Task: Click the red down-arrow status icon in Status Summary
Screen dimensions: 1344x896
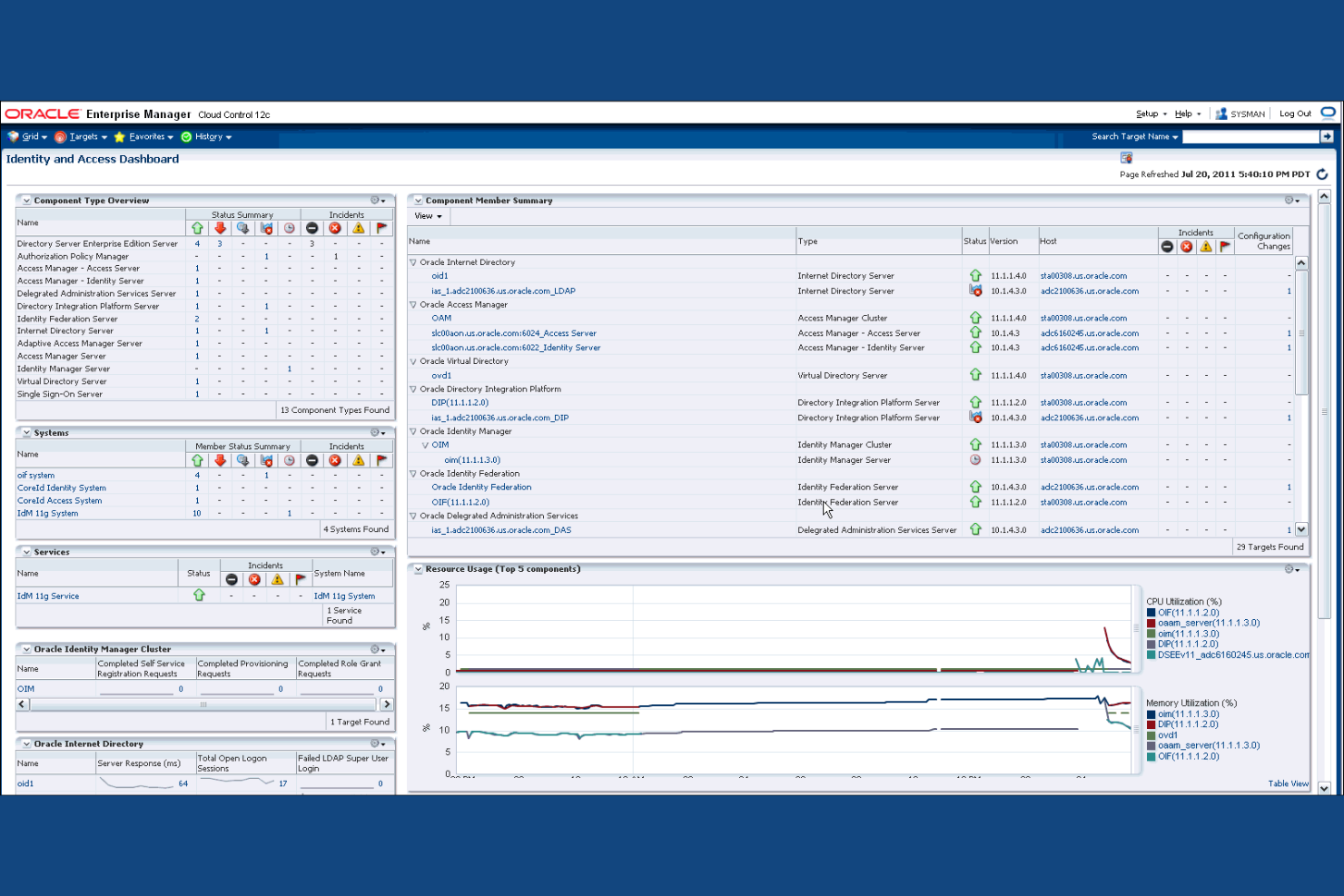Action: (220, 229)
